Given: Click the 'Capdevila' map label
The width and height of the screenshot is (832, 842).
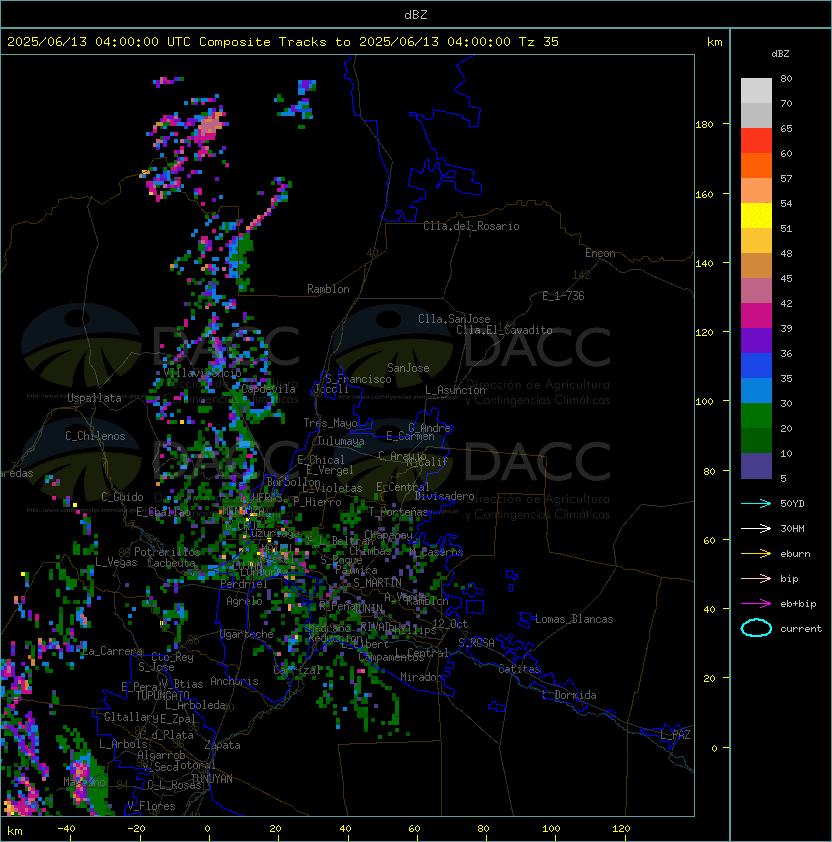Looking at the screenshot, I should (268, 389).
